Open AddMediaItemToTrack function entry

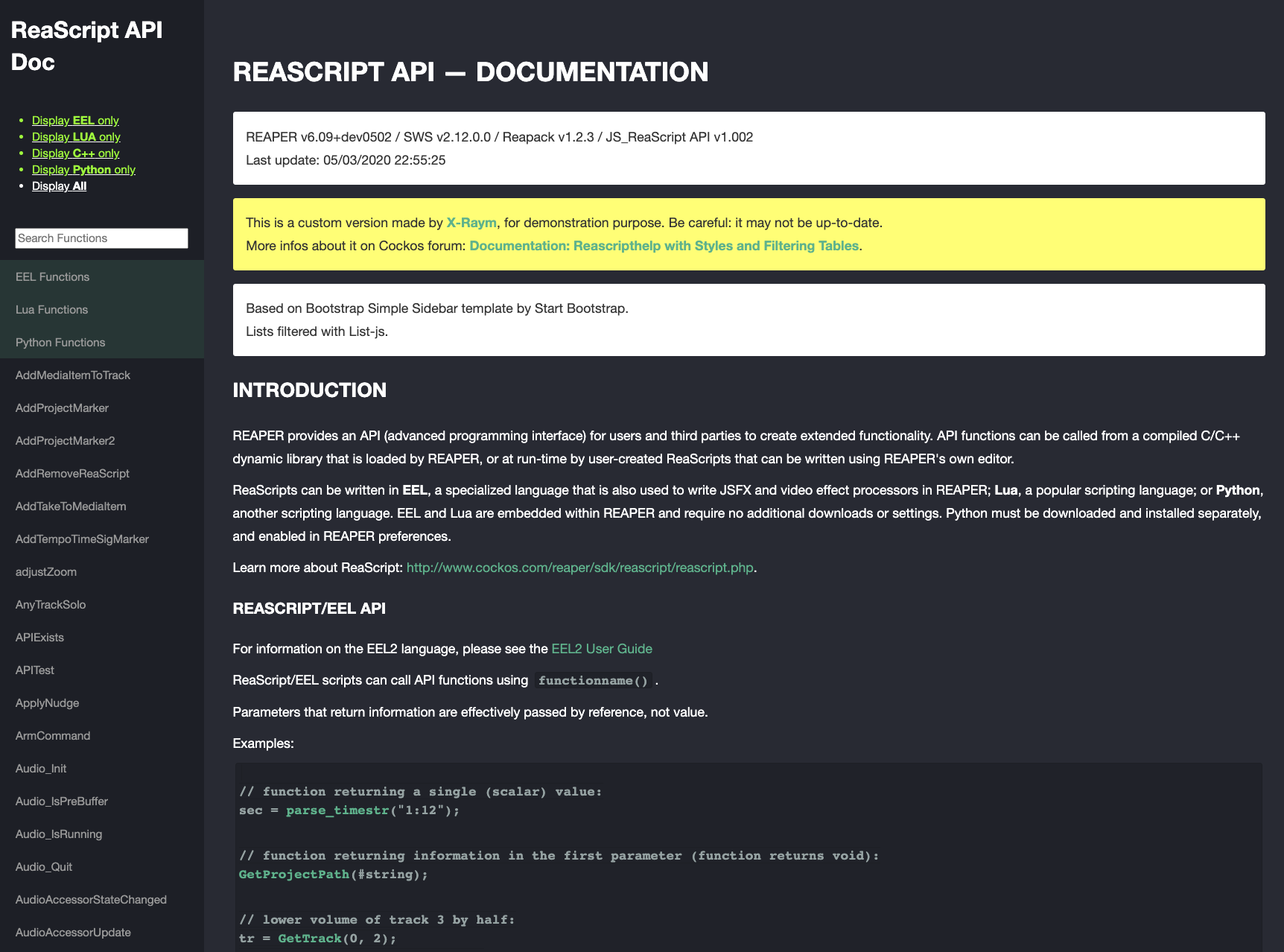click(73, 375)
